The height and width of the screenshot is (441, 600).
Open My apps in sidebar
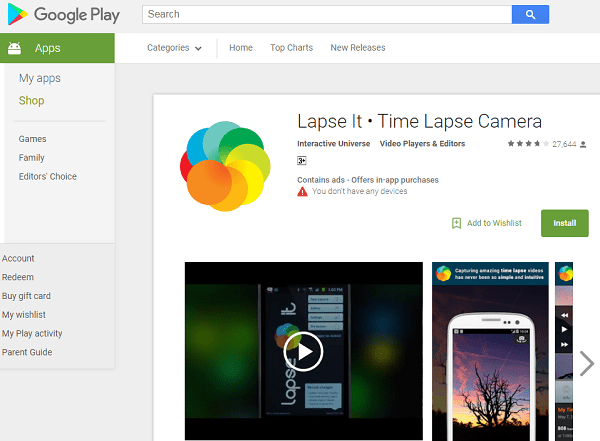(40, 78)
